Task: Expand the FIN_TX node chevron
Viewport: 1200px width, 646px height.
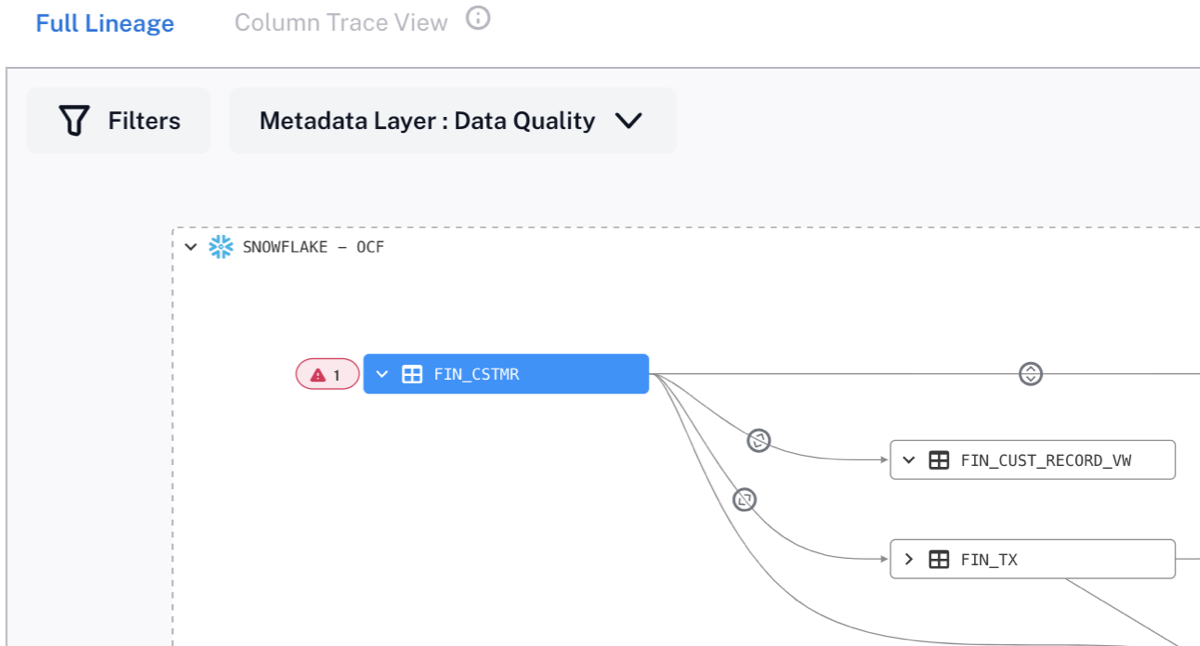Action: coord(909,559)
